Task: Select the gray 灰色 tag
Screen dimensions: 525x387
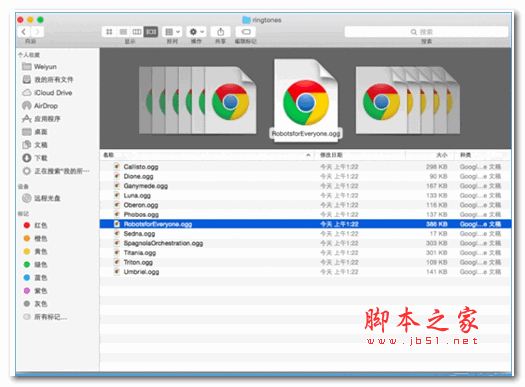Action: (x=35, y=304)
